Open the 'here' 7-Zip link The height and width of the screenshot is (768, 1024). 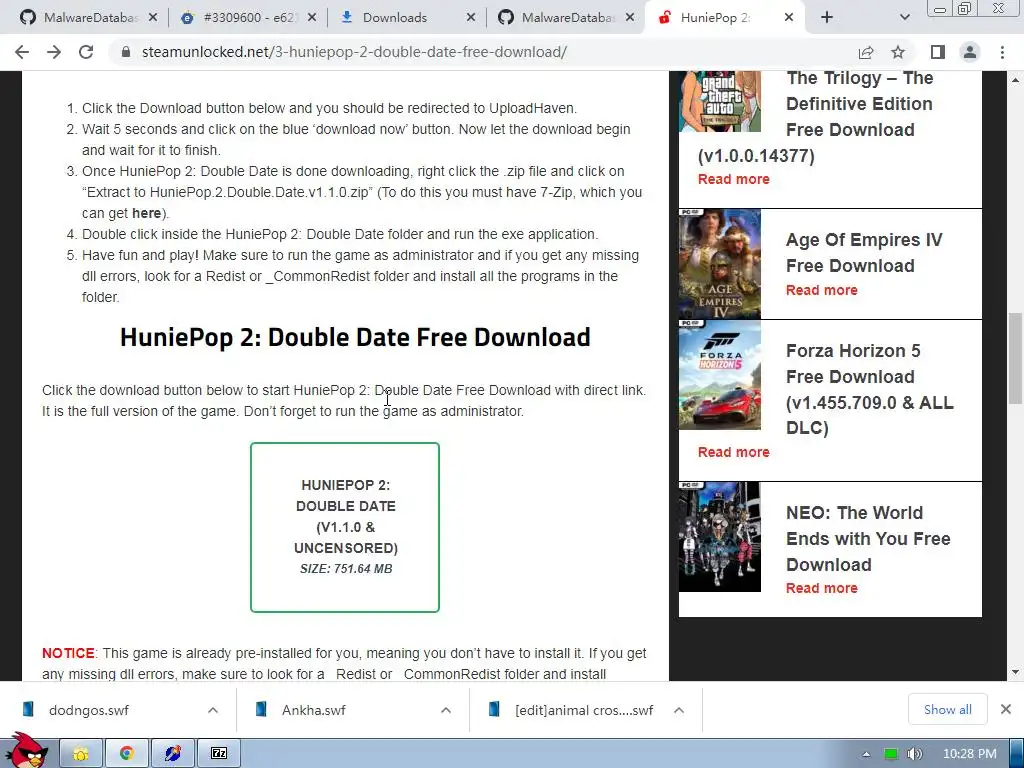(x=146, y=214)
